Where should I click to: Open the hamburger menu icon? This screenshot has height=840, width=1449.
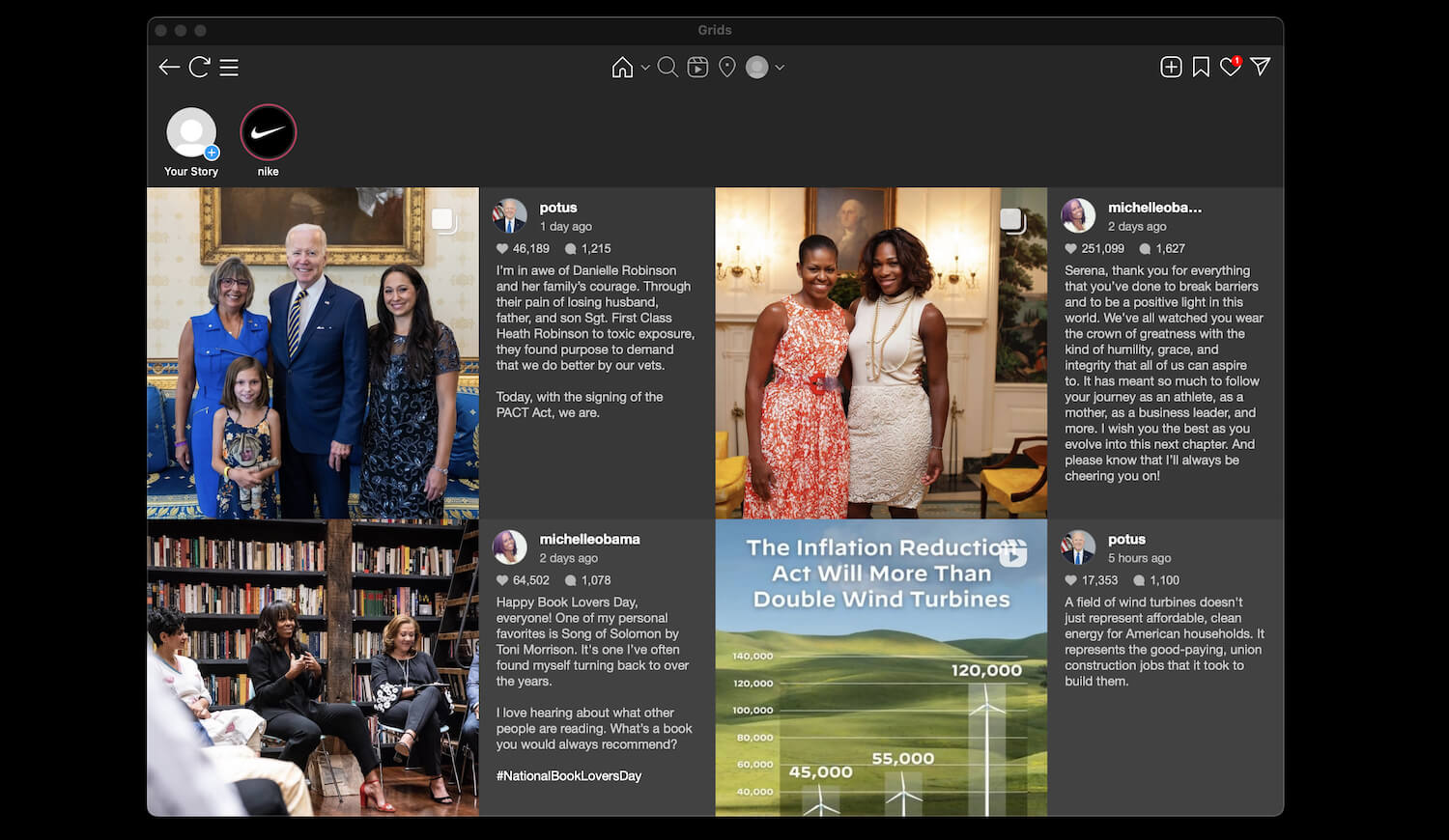point(229,67)
